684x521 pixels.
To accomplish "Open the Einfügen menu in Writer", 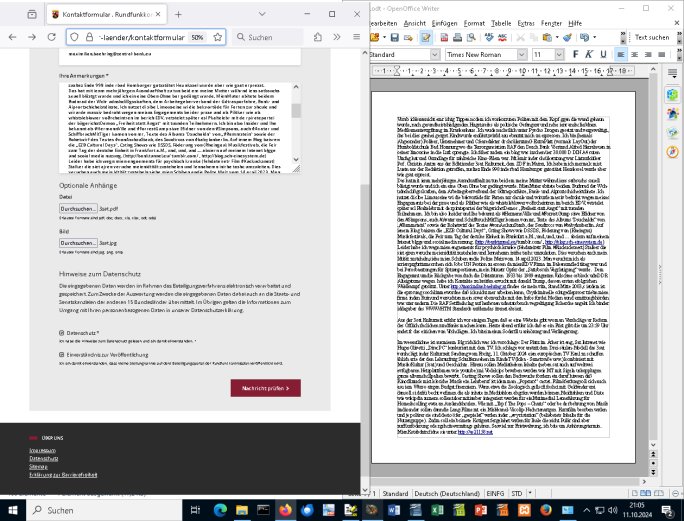I will (445, 23).
